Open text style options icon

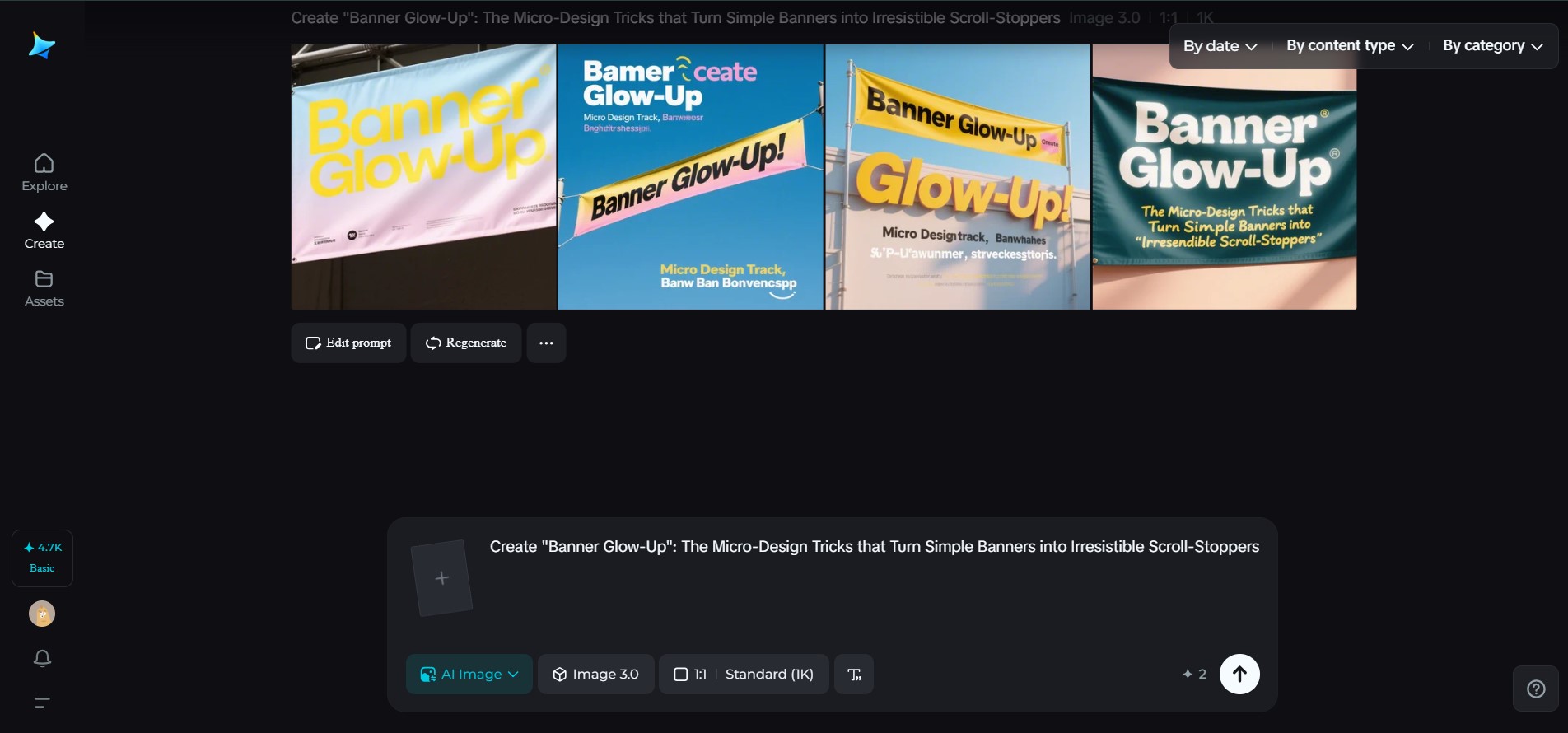pyautogui.click(x=854, y=675)
